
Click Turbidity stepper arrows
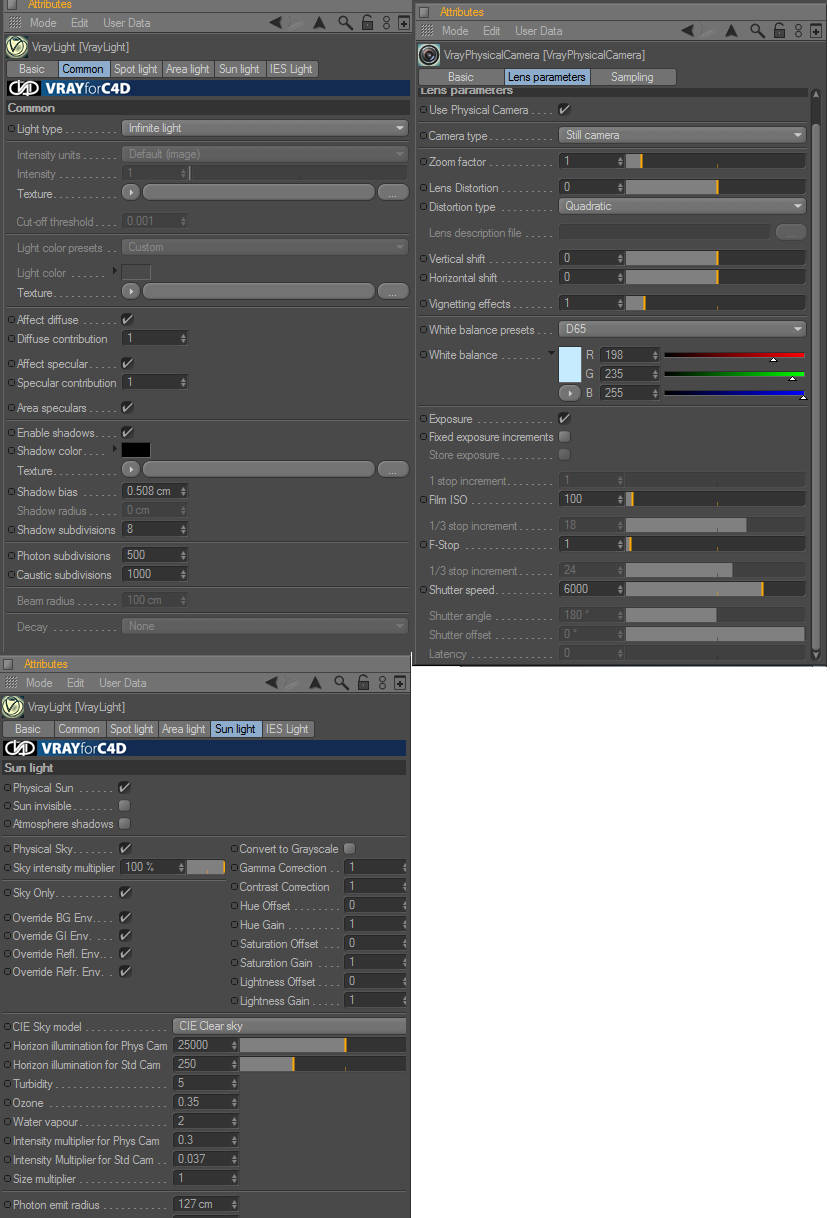pyautogui.click(x=233, y=1083)
